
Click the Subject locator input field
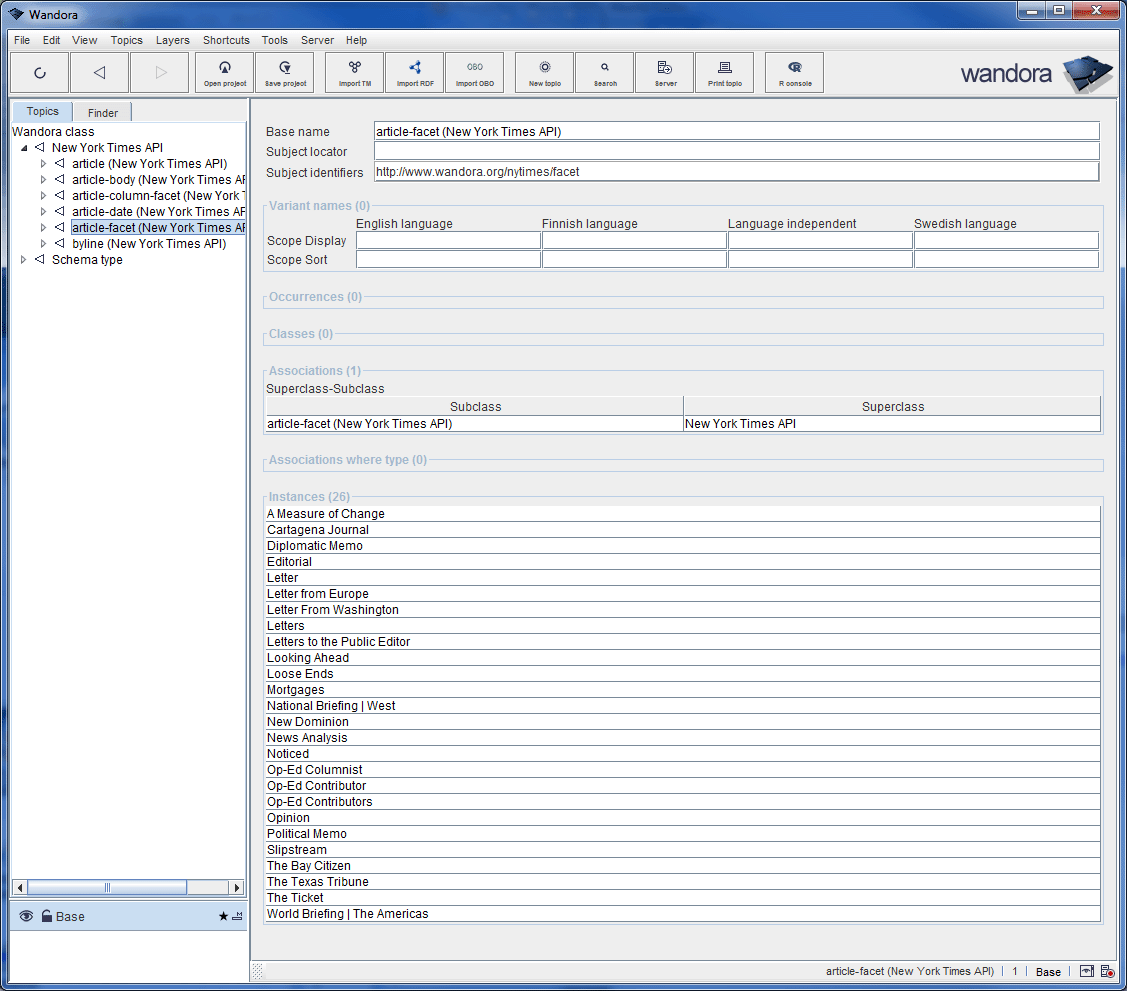coord(736,151)
